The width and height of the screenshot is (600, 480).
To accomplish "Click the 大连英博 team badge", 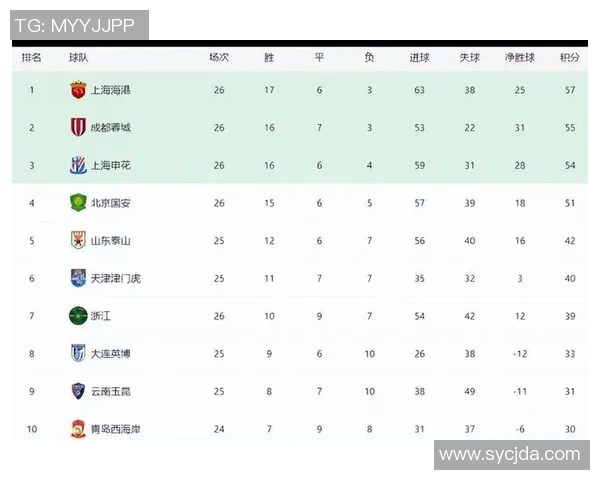I will (78, 353).
